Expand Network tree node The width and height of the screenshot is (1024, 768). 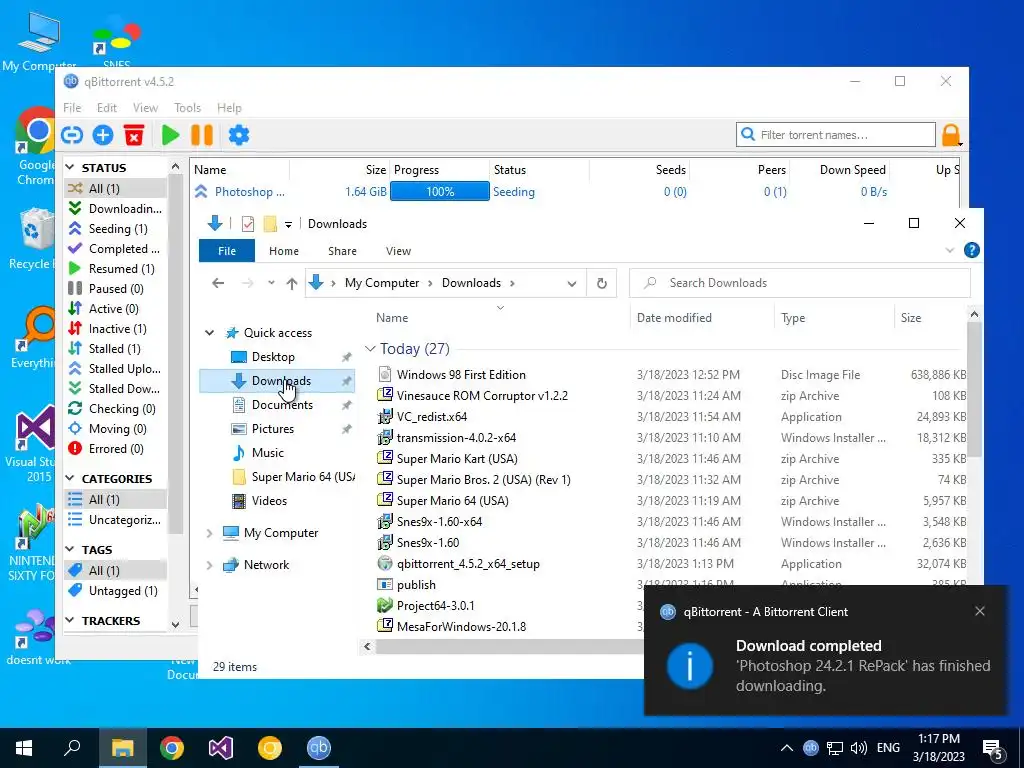210,565
